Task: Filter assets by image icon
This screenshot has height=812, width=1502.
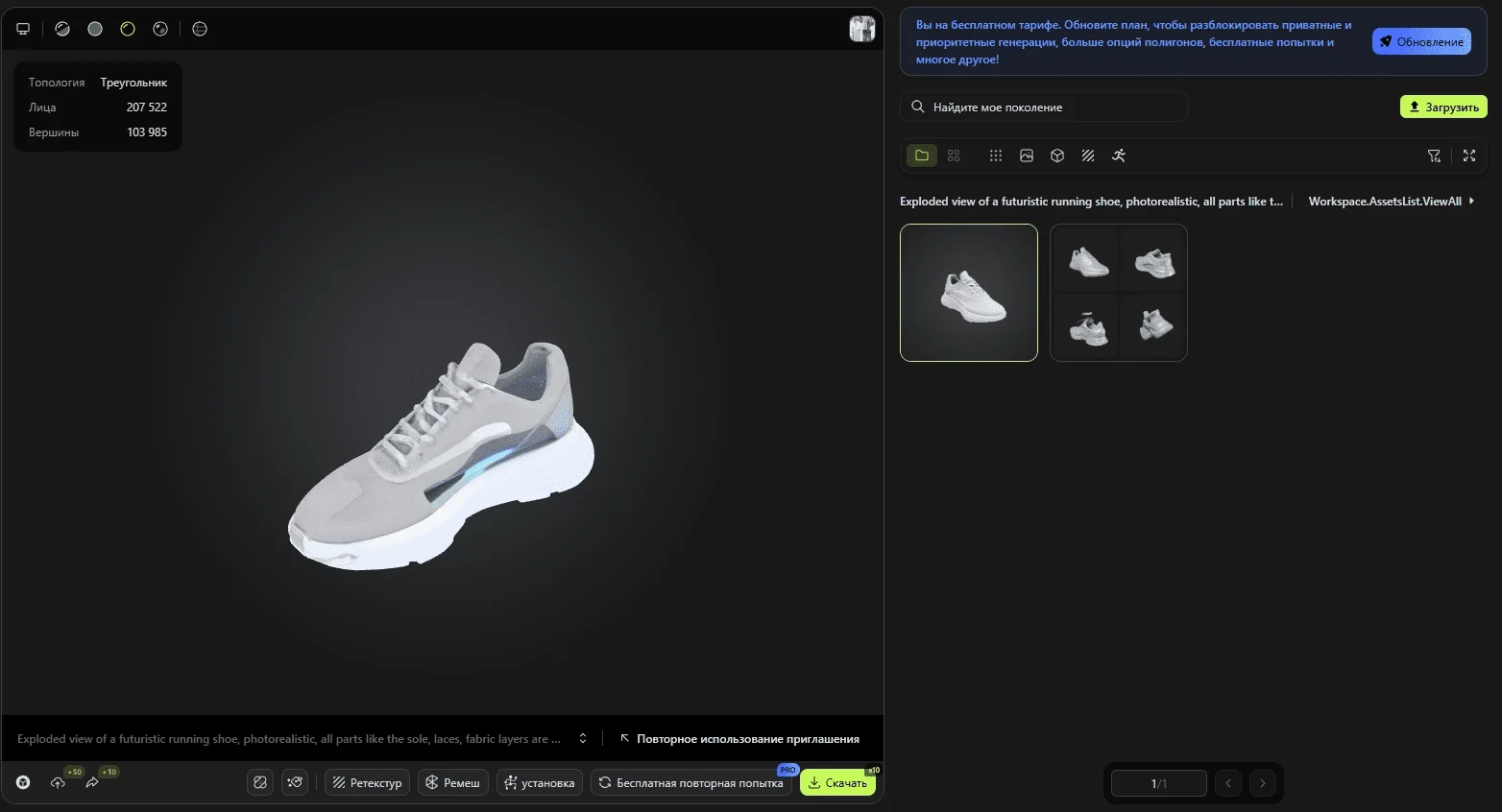Action: (x=1027, y=155)
